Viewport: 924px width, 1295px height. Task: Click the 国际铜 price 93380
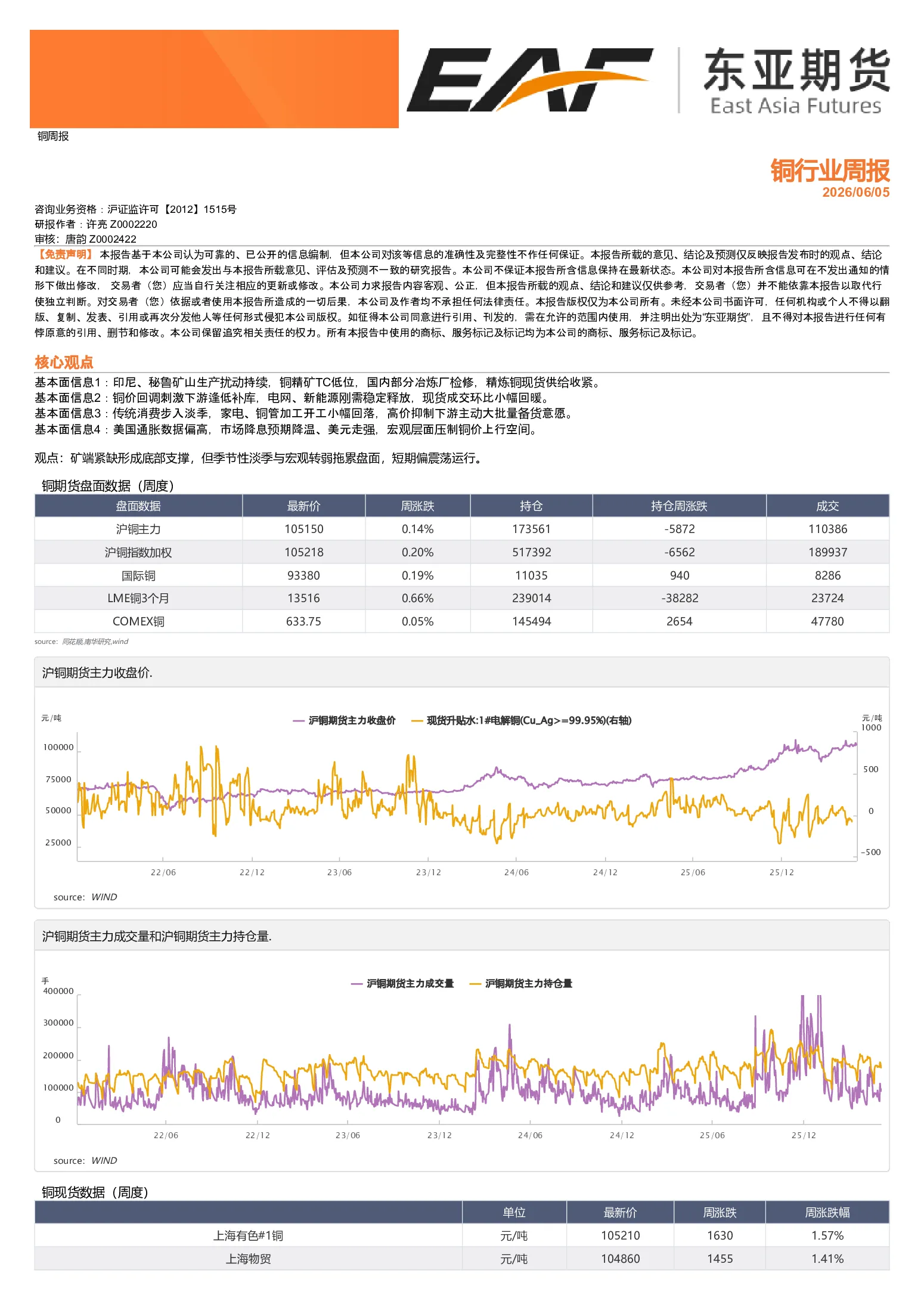coord(304,575)
